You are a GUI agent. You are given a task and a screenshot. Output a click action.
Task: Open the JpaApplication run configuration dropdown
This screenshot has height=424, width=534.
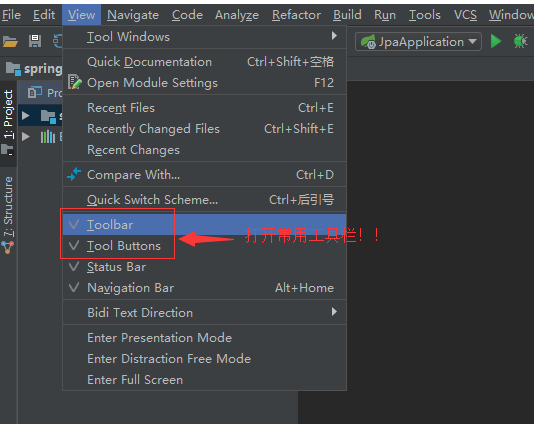[419, 42]
